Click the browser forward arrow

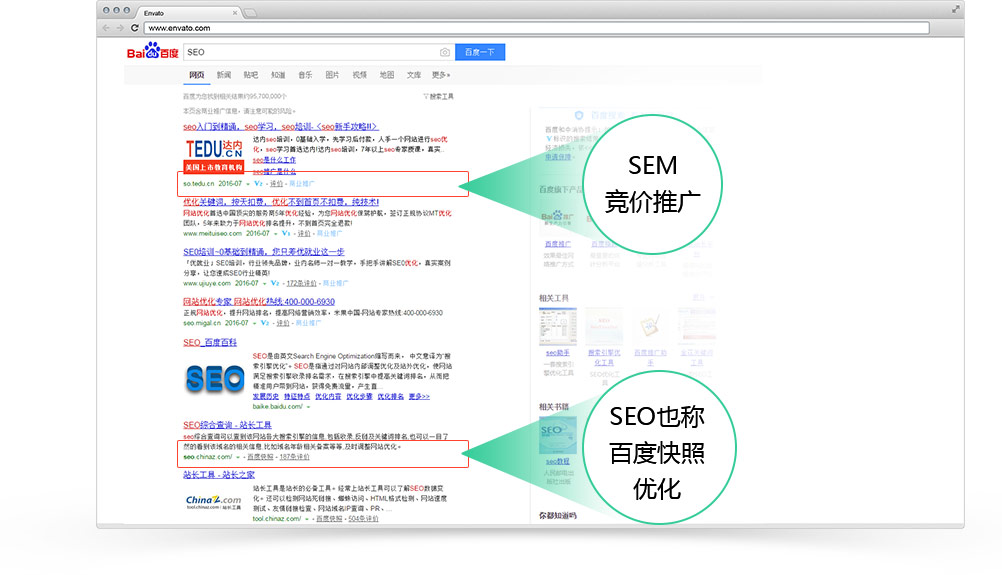click(120, 27)
